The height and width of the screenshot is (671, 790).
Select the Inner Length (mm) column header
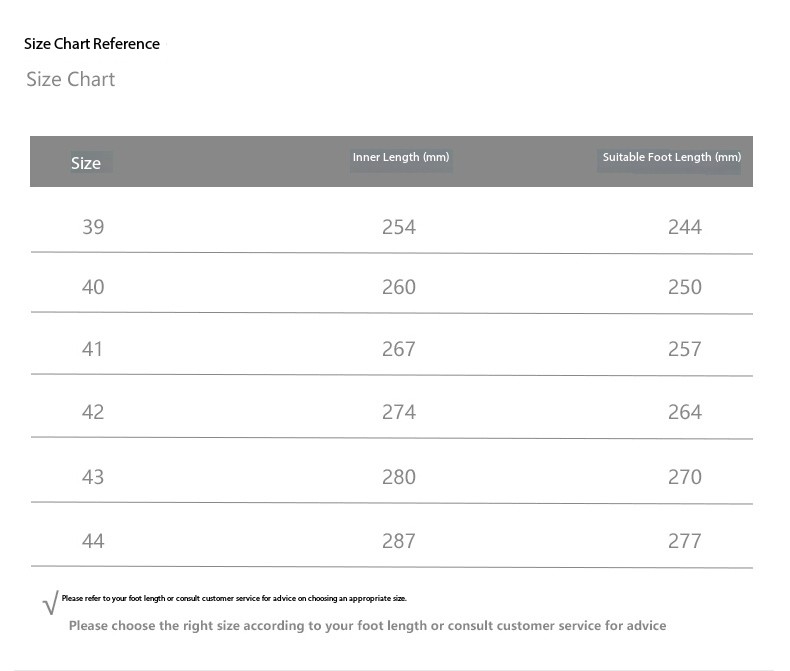(401, 158)
